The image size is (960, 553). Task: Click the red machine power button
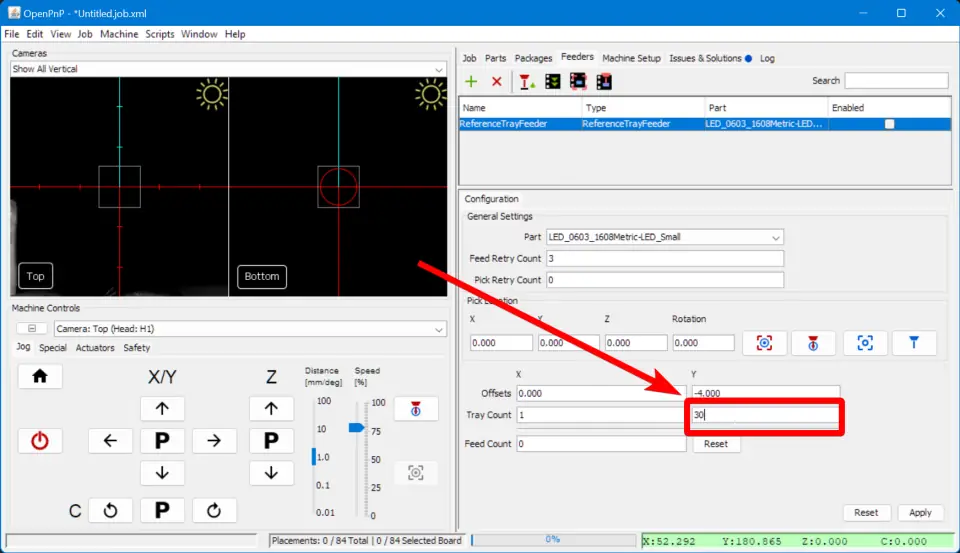[x=40, y=440]
